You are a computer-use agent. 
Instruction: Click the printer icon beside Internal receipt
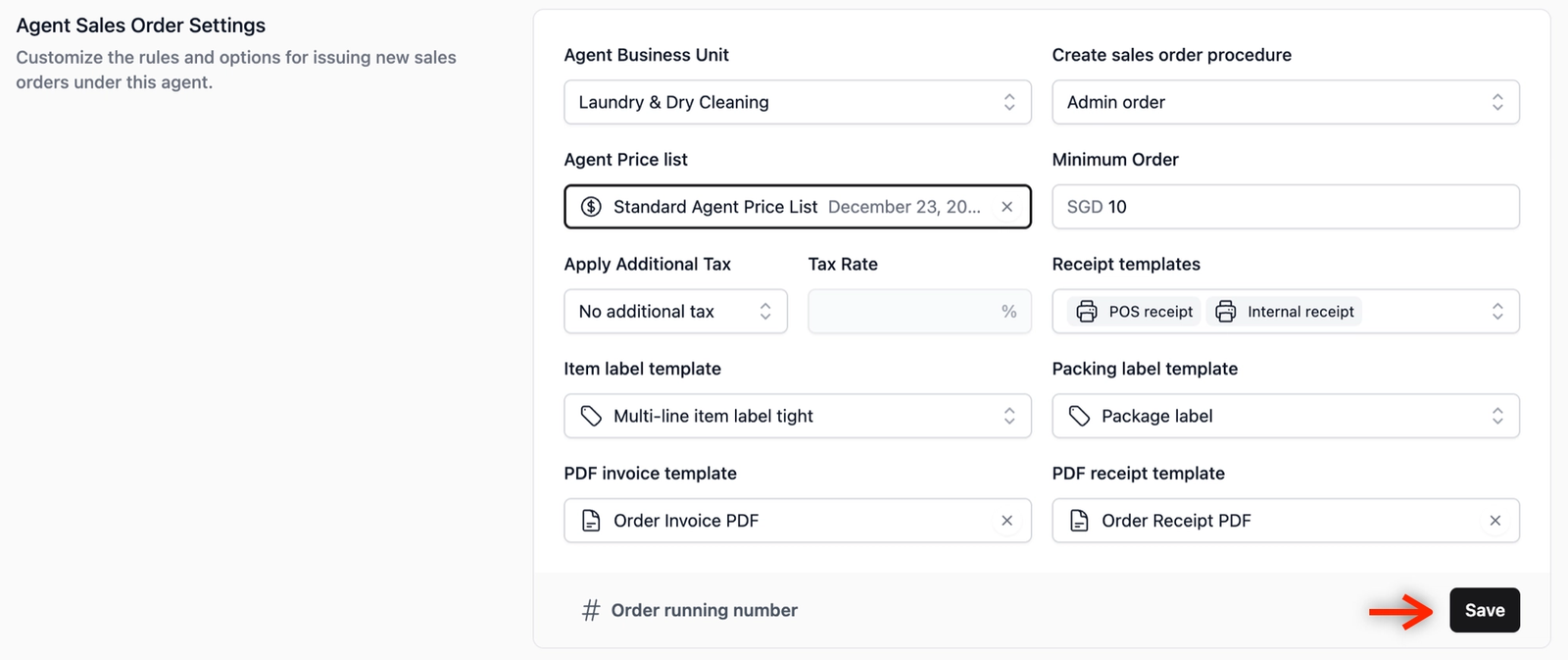point(1225,312)
